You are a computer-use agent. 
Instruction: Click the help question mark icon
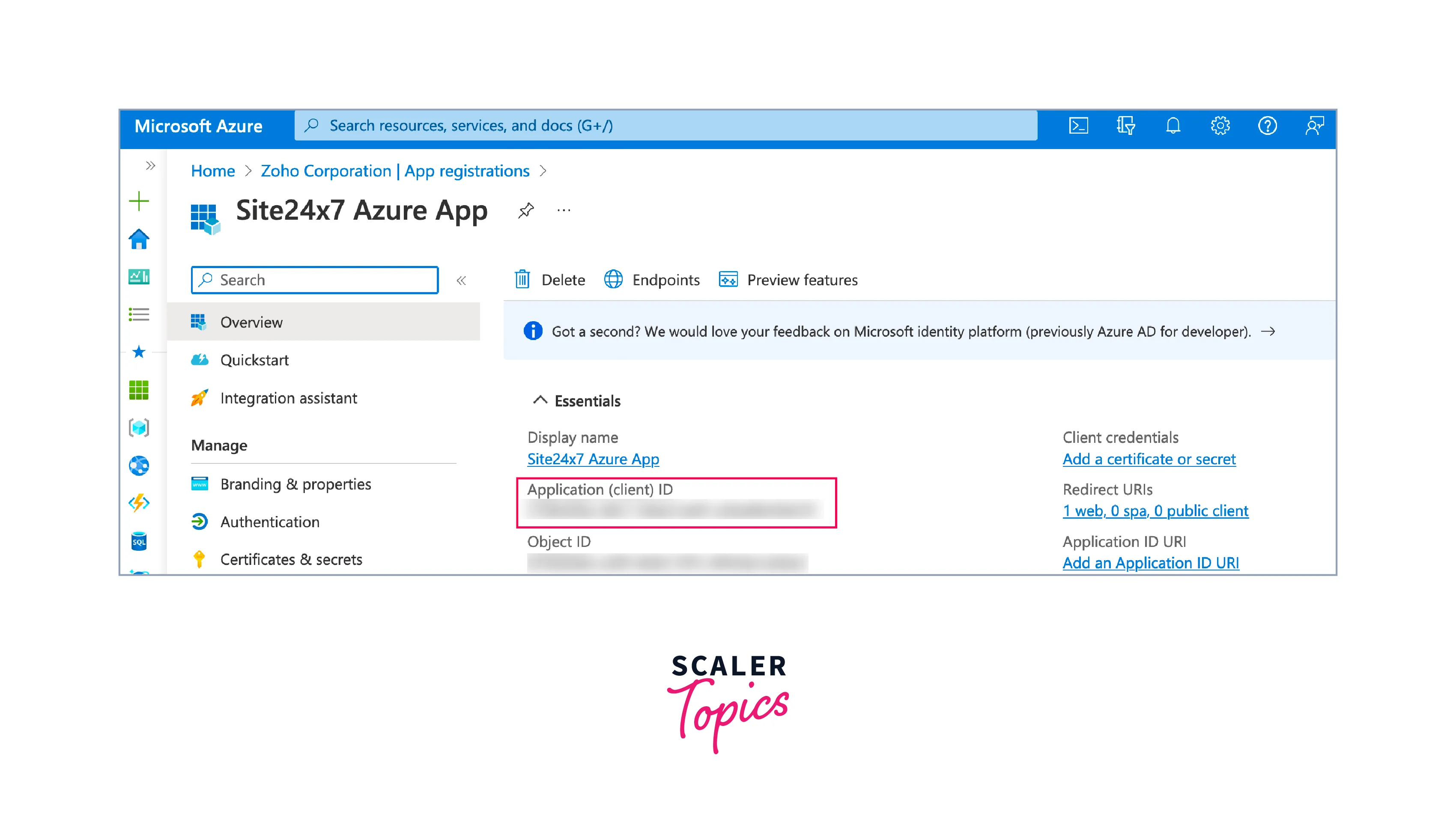coord(1267,126)
